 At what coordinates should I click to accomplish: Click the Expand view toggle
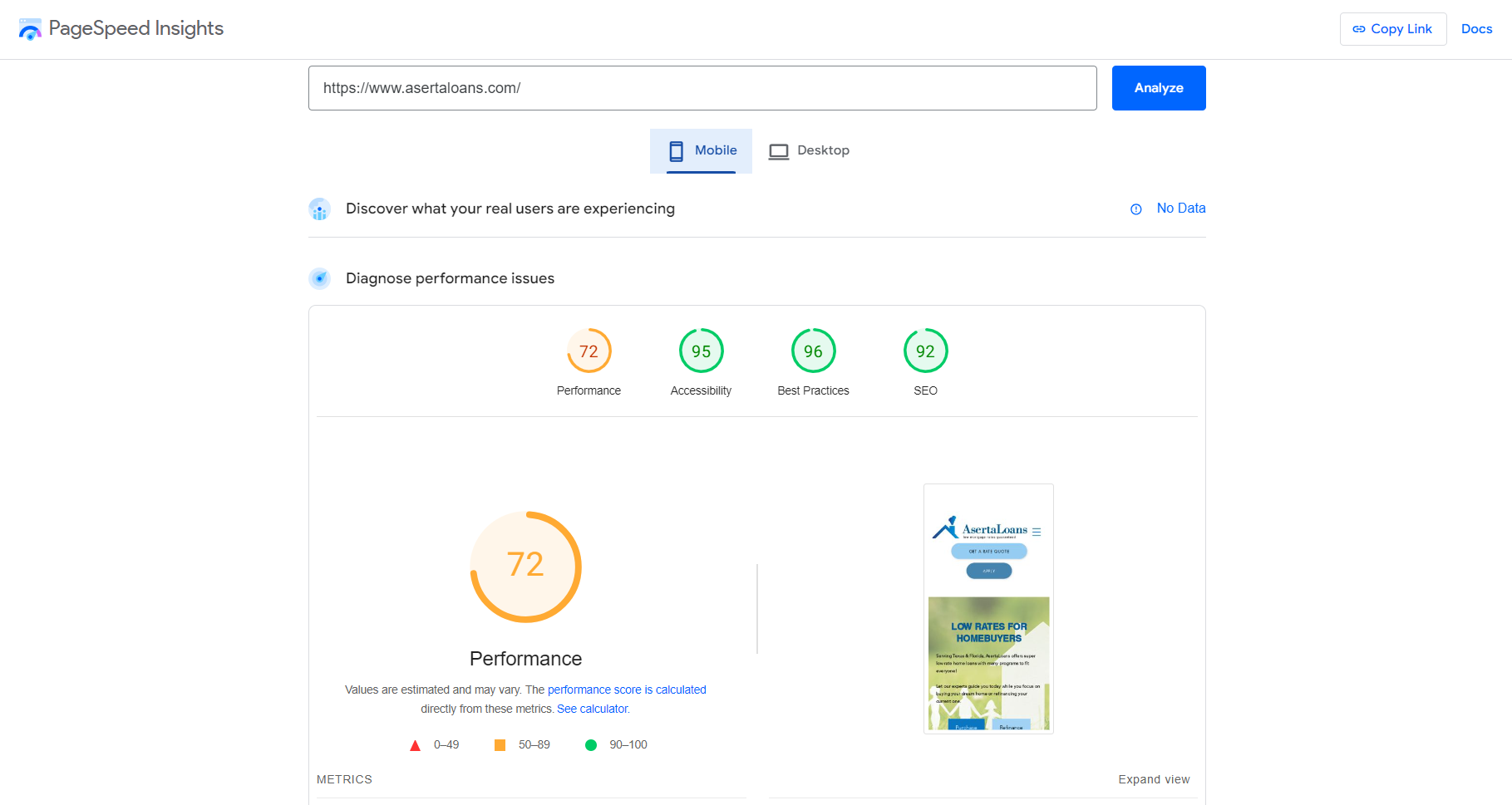[1154, 779]
